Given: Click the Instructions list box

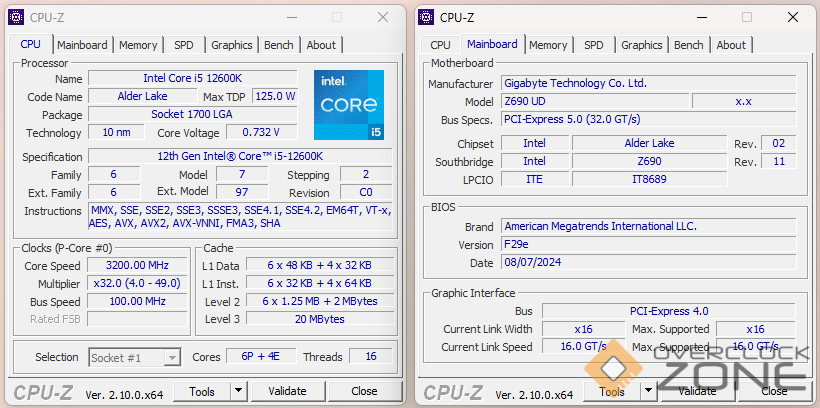Looking at the screenshot, I should tap(240, 217).
